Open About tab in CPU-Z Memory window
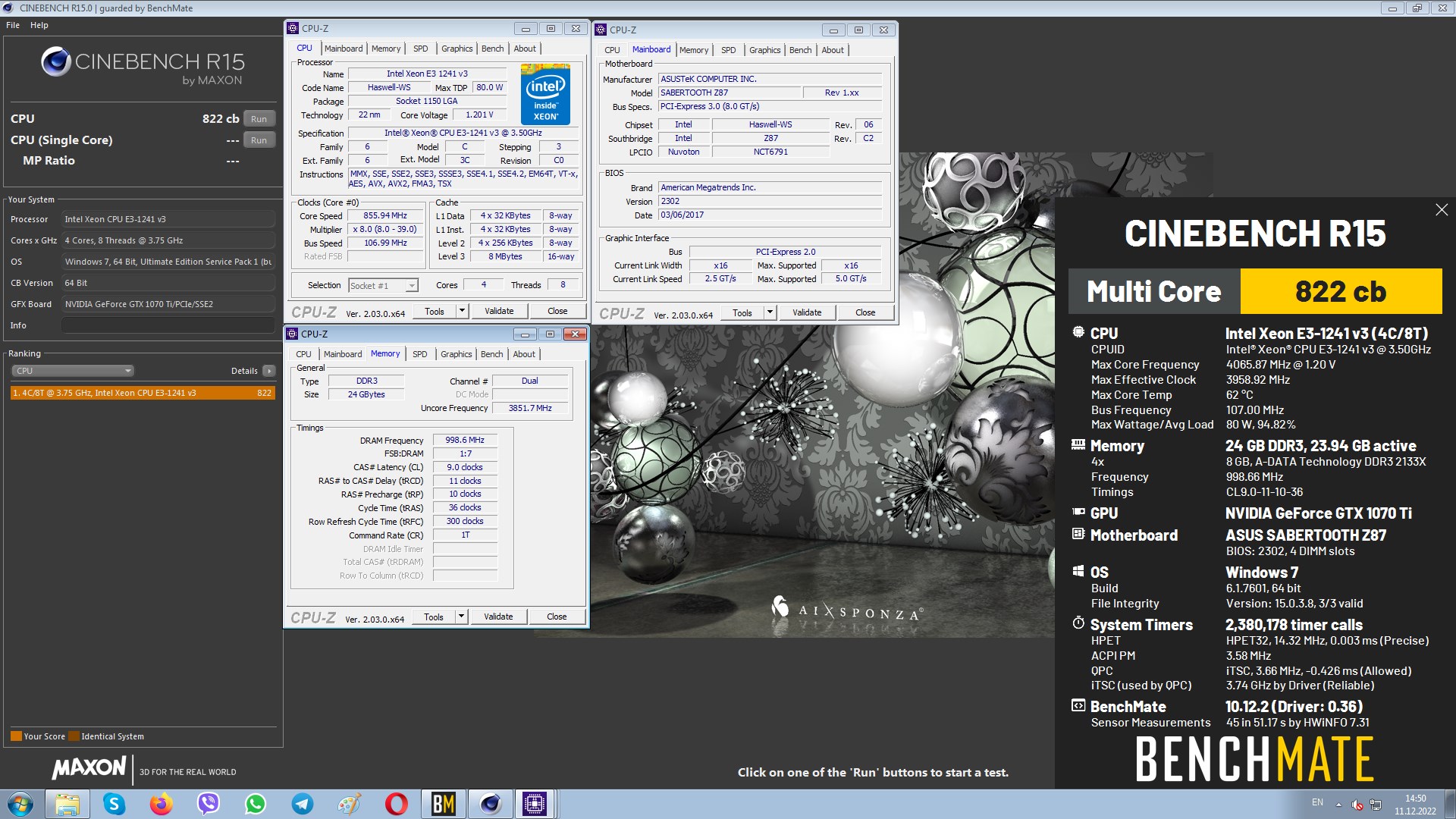Viewport: 1456px width, 819px height. (524, 354)
